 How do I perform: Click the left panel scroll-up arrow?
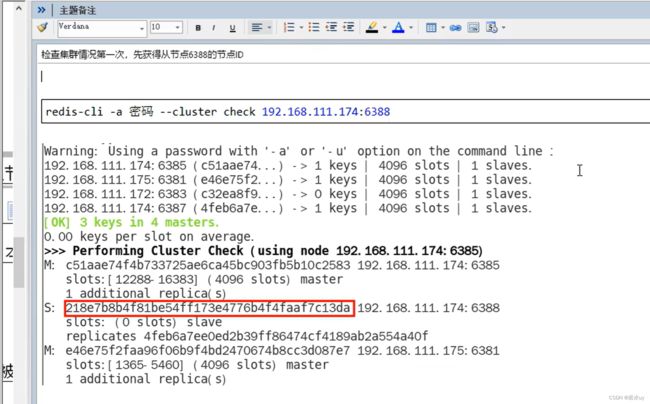(19, 8)
